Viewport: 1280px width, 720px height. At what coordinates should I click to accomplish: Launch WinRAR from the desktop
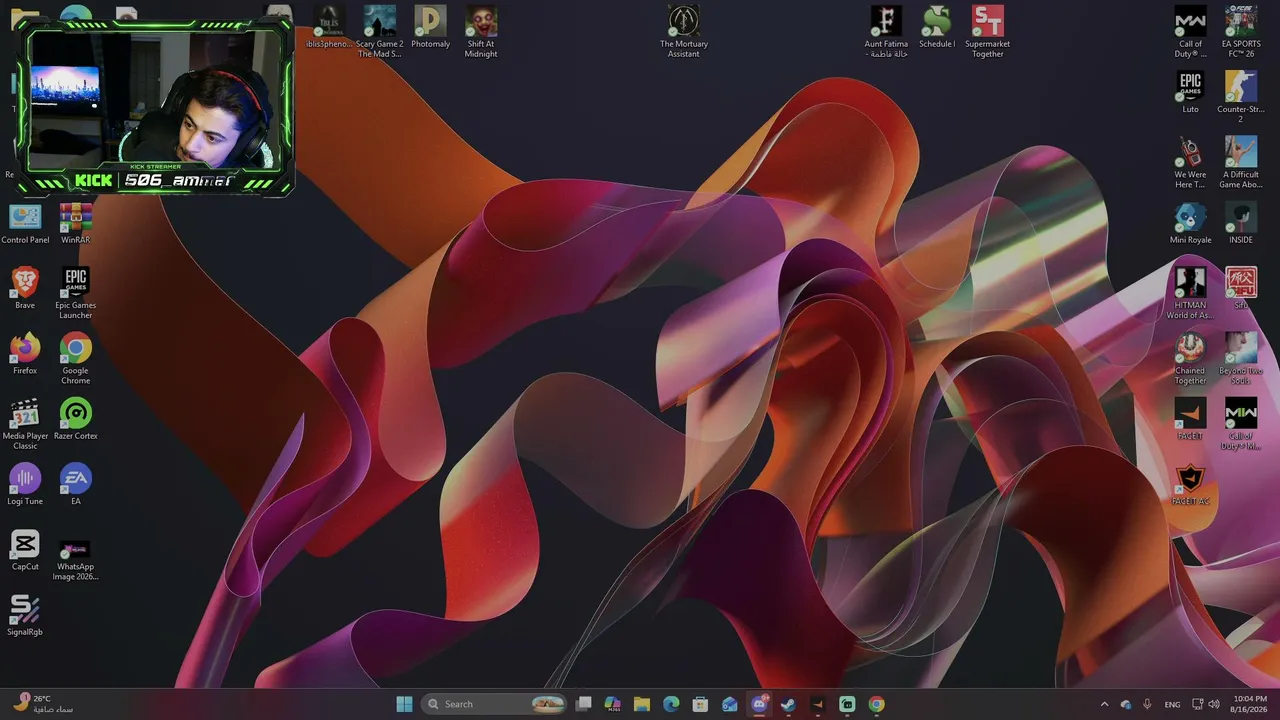tap(76, 224)
